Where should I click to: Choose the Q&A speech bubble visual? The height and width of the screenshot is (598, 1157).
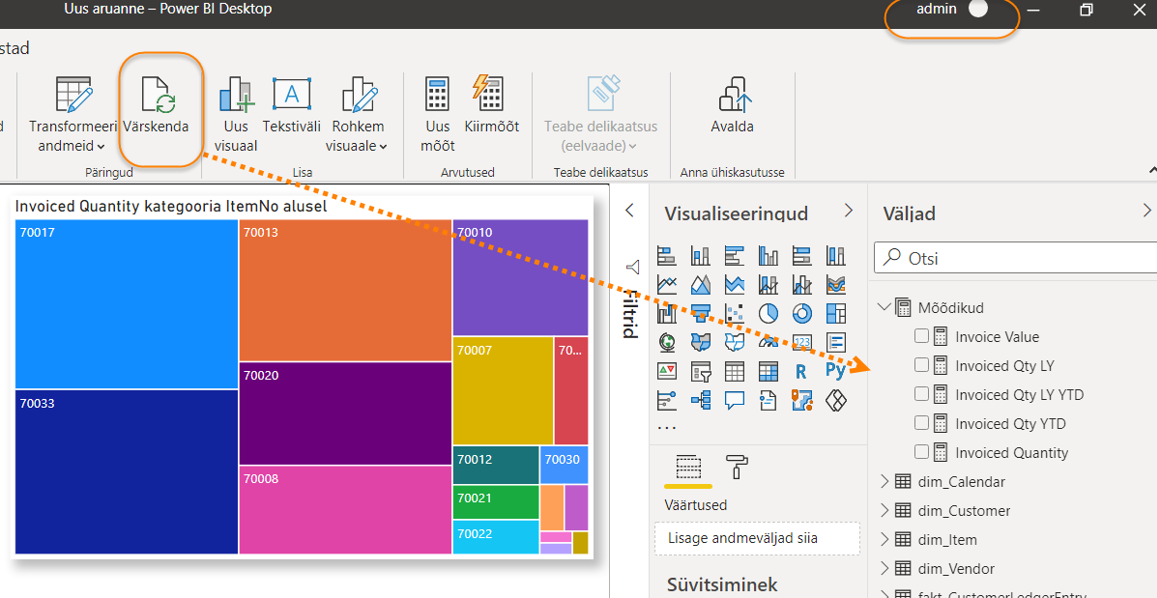coord(734,399)
